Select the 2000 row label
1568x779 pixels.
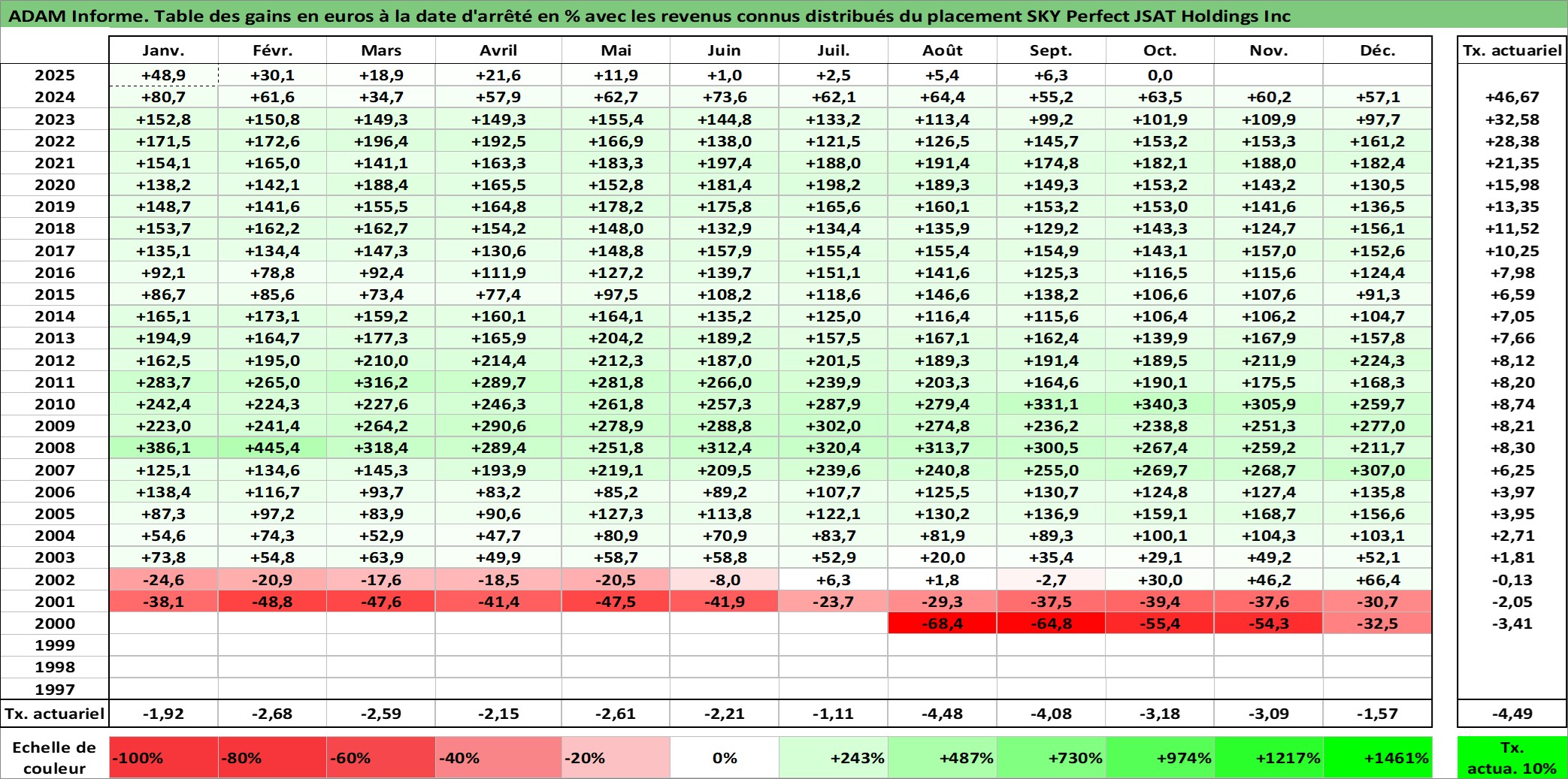tap(55, 624)
